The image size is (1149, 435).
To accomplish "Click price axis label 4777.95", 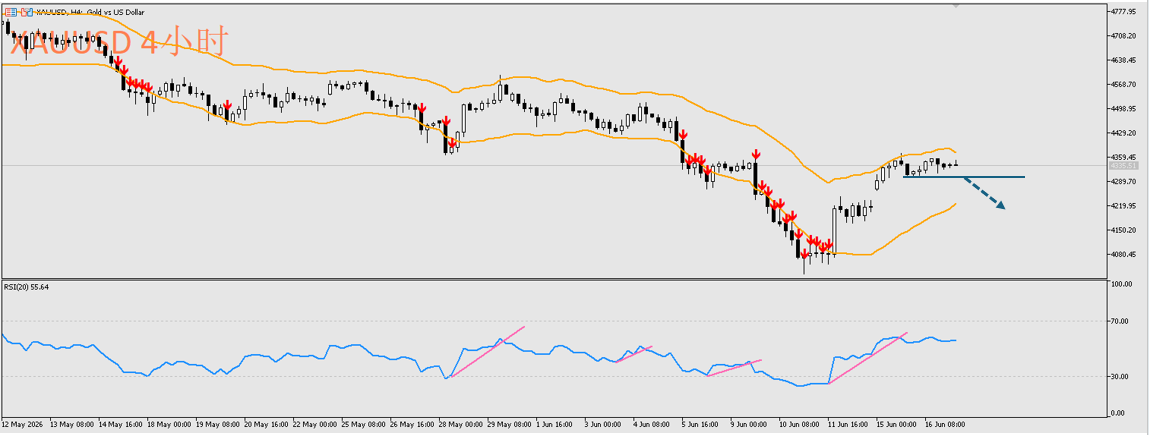I will pyautogui.click(x=1122, y=12).
